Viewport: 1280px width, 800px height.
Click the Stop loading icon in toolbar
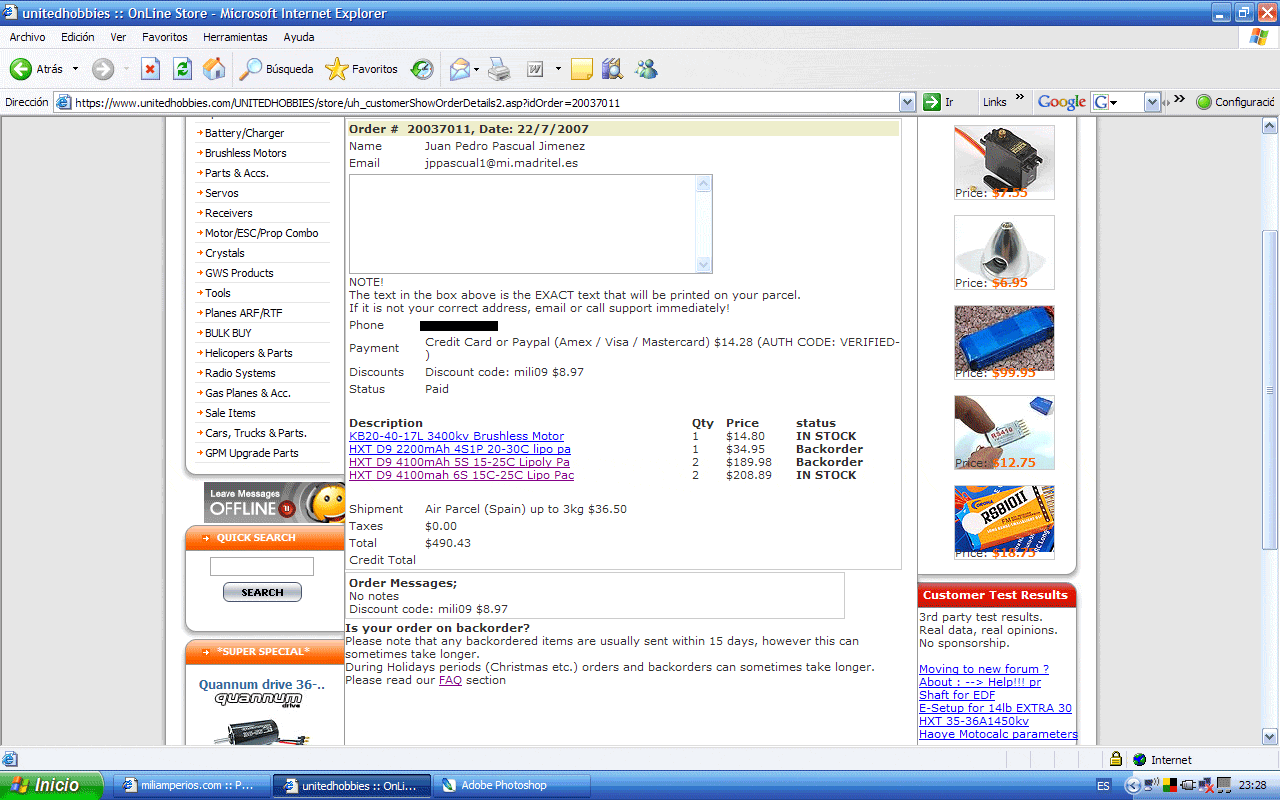point(150,69)
